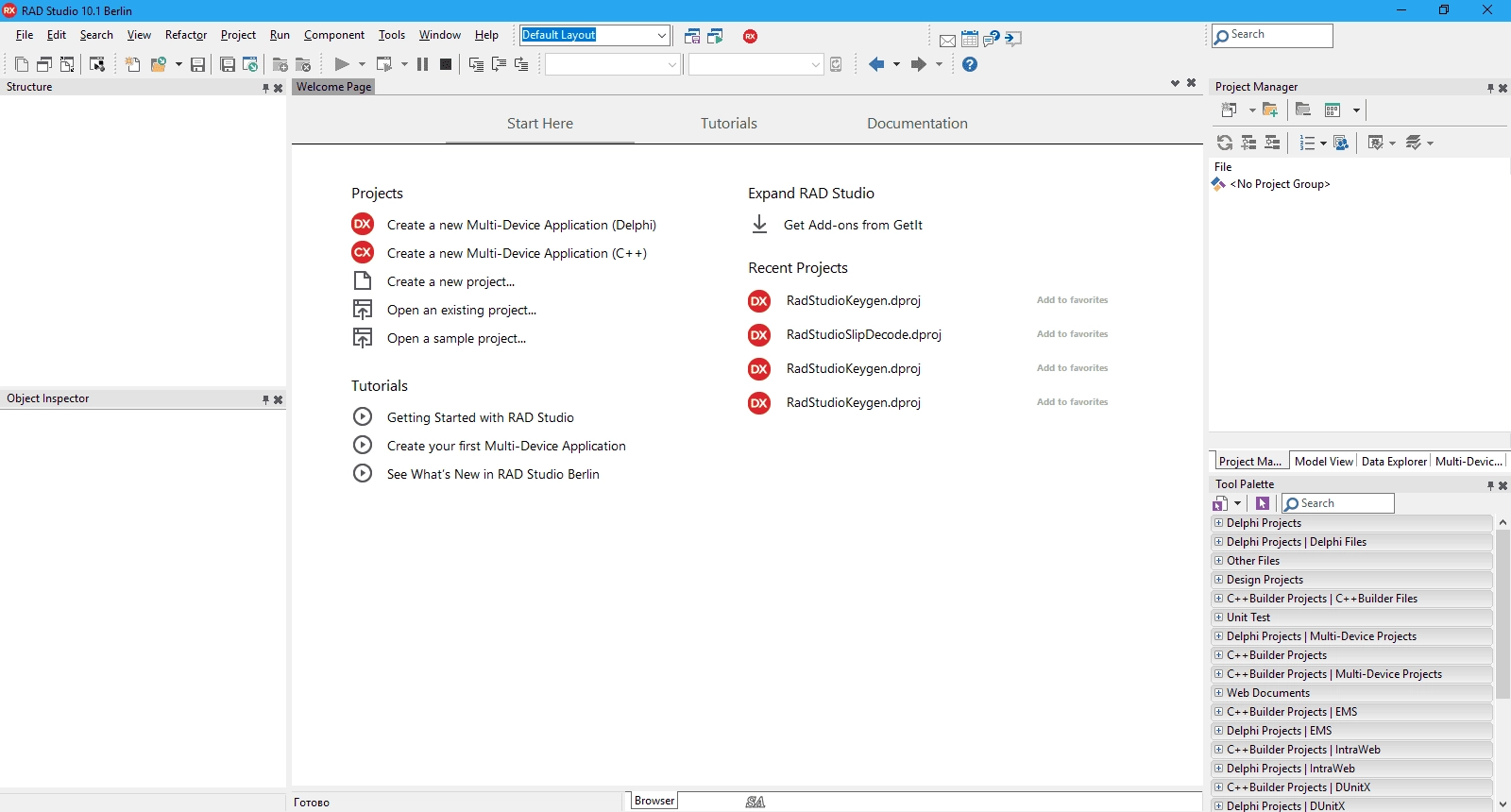Open the Back history dropdown arrow
This screenshot has width=1511, height=812.
896,64
